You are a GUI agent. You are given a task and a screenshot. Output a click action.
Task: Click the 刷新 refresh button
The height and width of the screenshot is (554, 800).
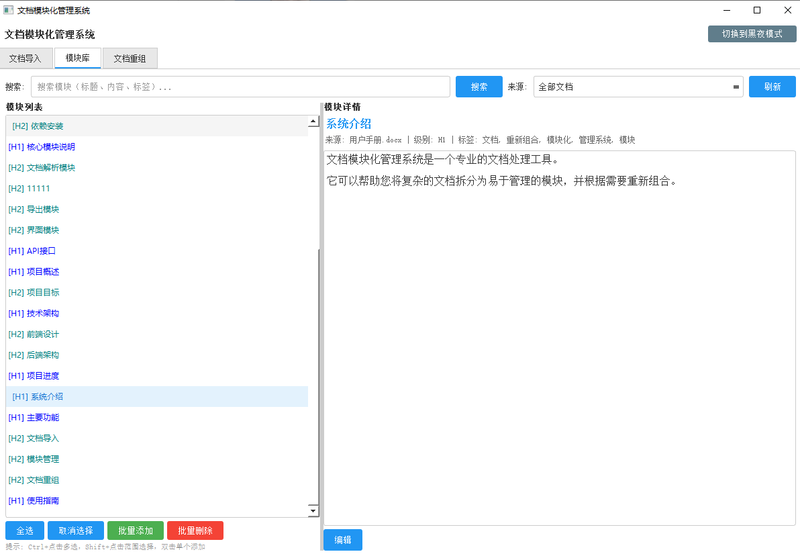pyautogui.click(x=771, y=87)
